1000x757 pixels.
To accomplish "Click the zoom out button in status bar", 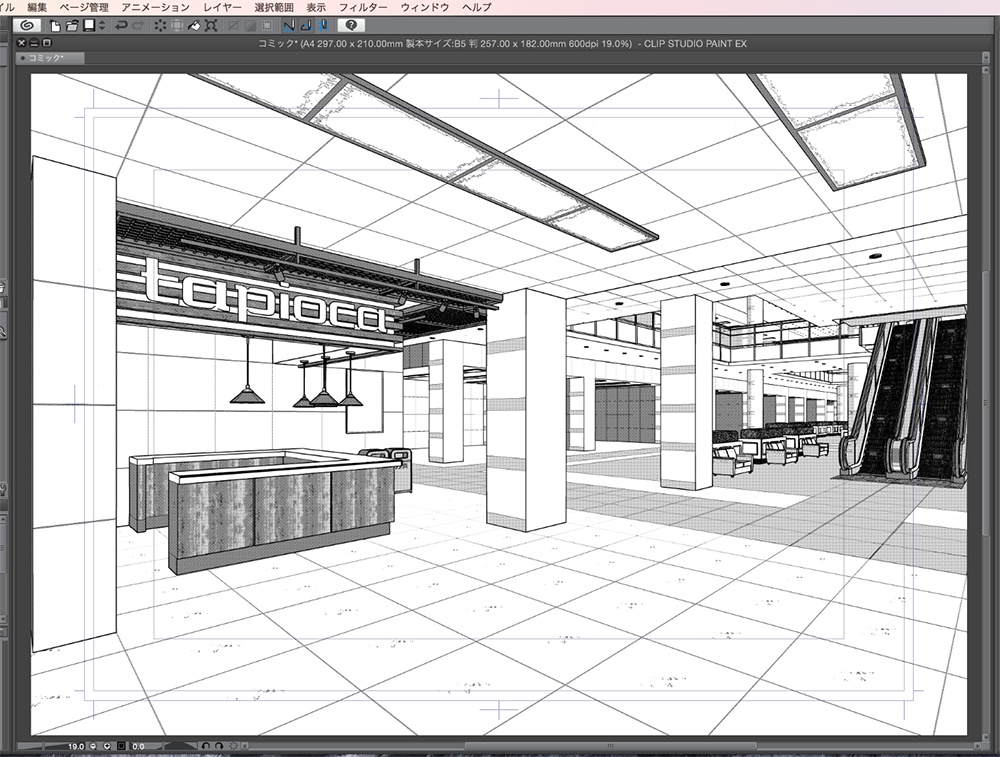I will [x=94, y=746].
